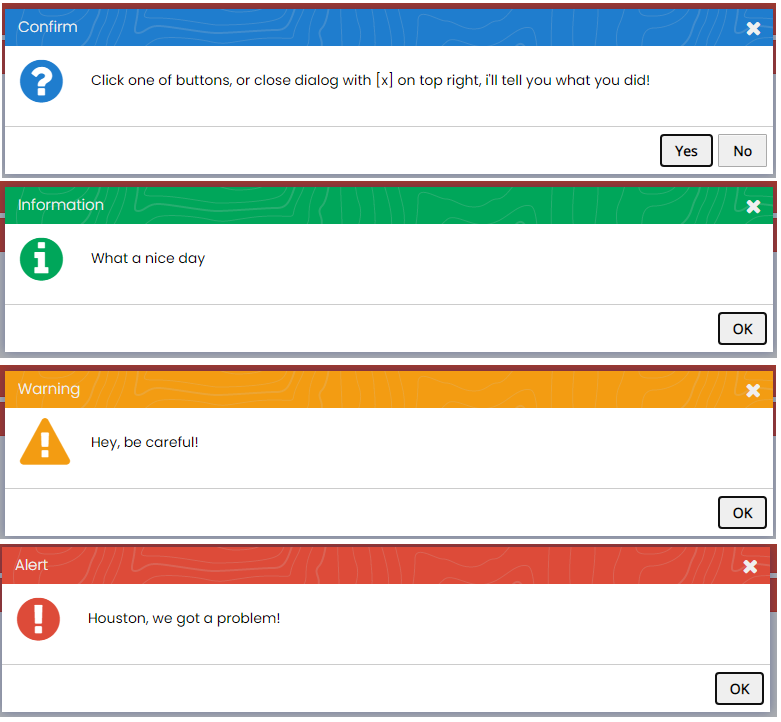
Task: Click OK in the Alert dialog
Action: (739, 689)
